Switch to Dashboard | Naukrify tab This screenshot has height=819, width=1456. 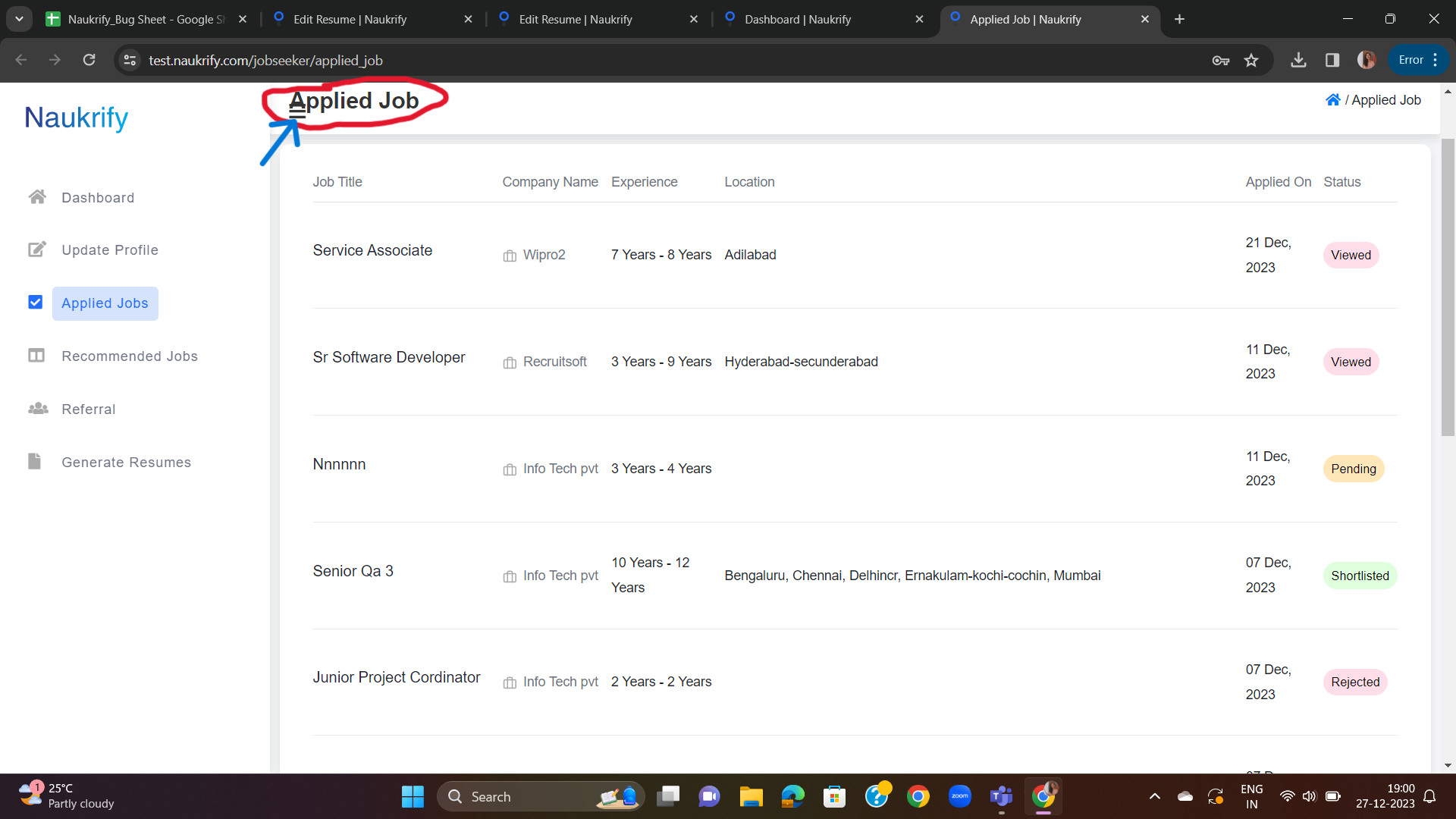click(x=798, y=19)
